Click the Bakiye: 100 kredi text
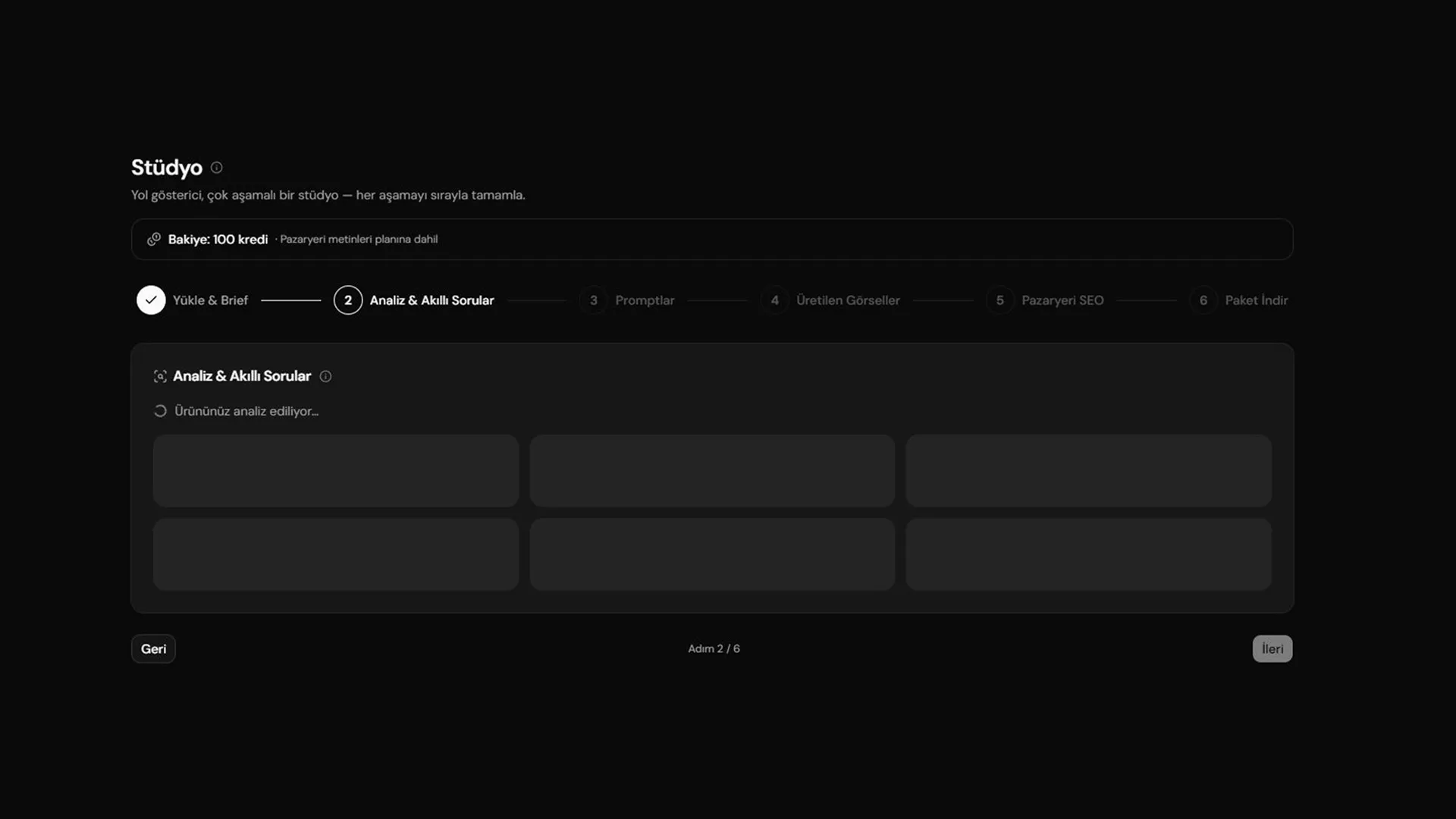The height and width of the screenshot is (819, 1456). (x=218, y=240)
